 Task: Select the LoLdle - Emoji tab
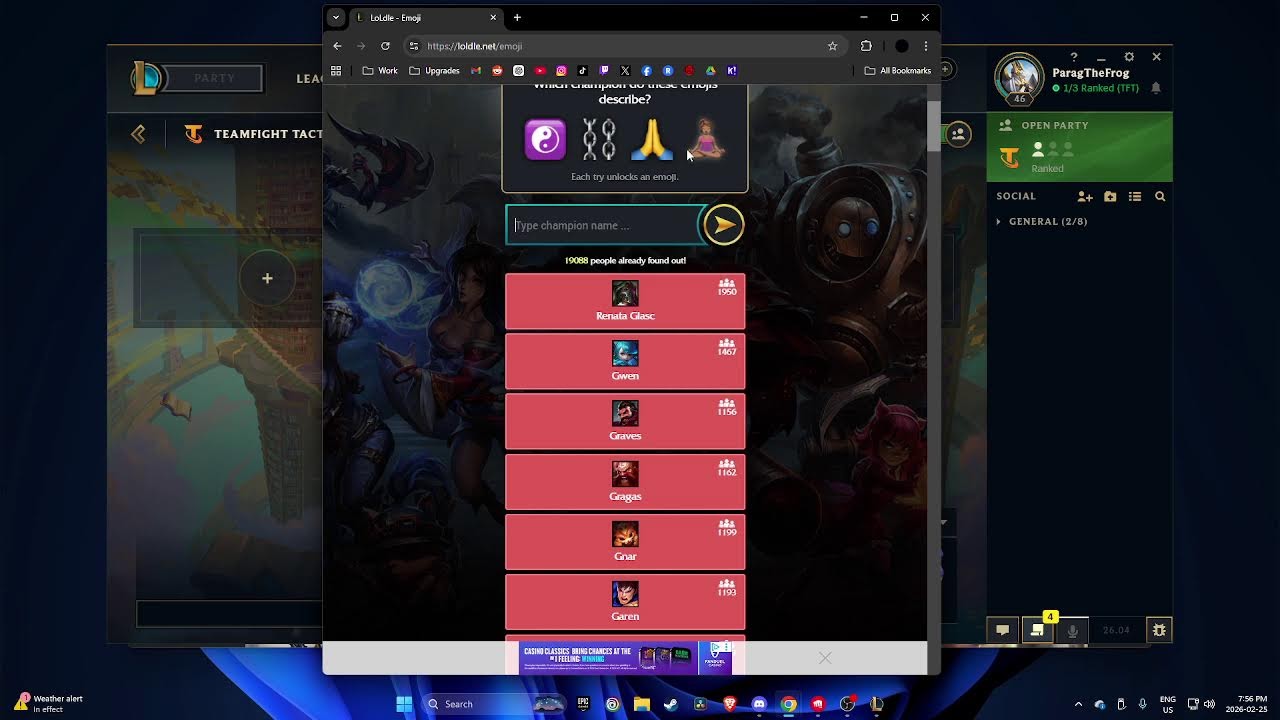tap(427, 17)
